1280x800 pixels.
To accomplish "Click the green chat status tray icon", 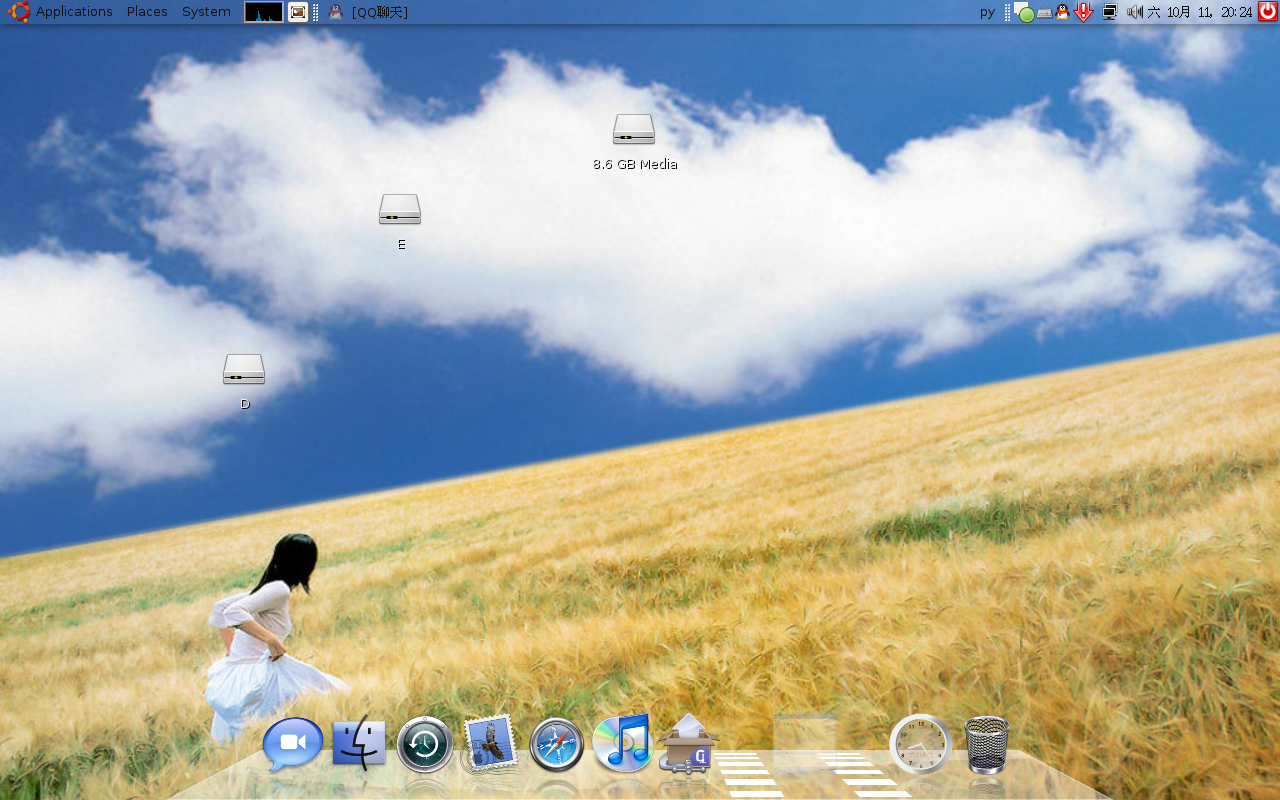I will tap(1024, 13).
